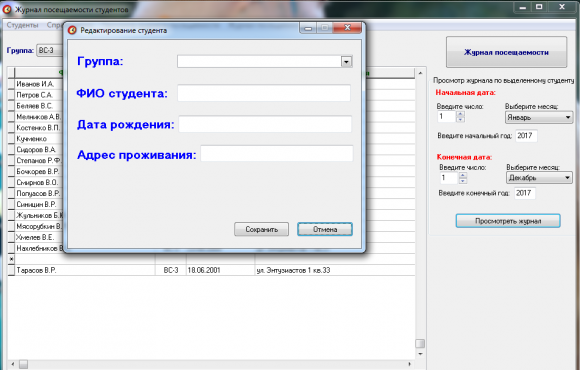Click the table's vertical scrollbar thumb

coord(420,343)
